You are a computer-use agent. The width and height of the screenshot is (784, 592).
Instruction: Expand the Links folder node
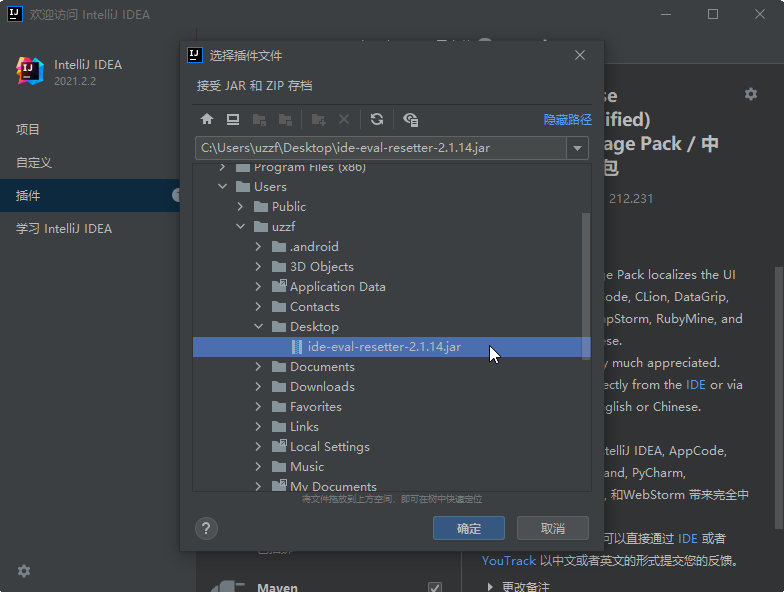click(258, 426)
